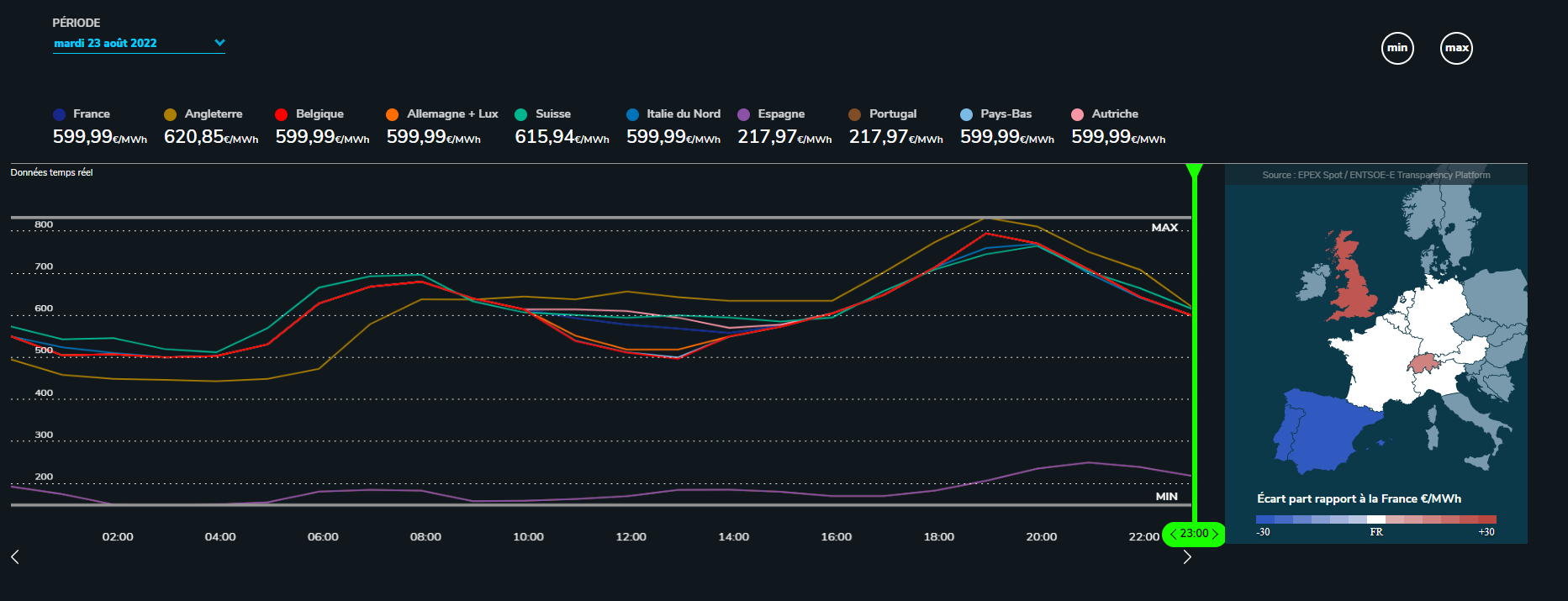Click the min circle button
Viewport: 1568px width, 601px height.
pos(1397,48)
